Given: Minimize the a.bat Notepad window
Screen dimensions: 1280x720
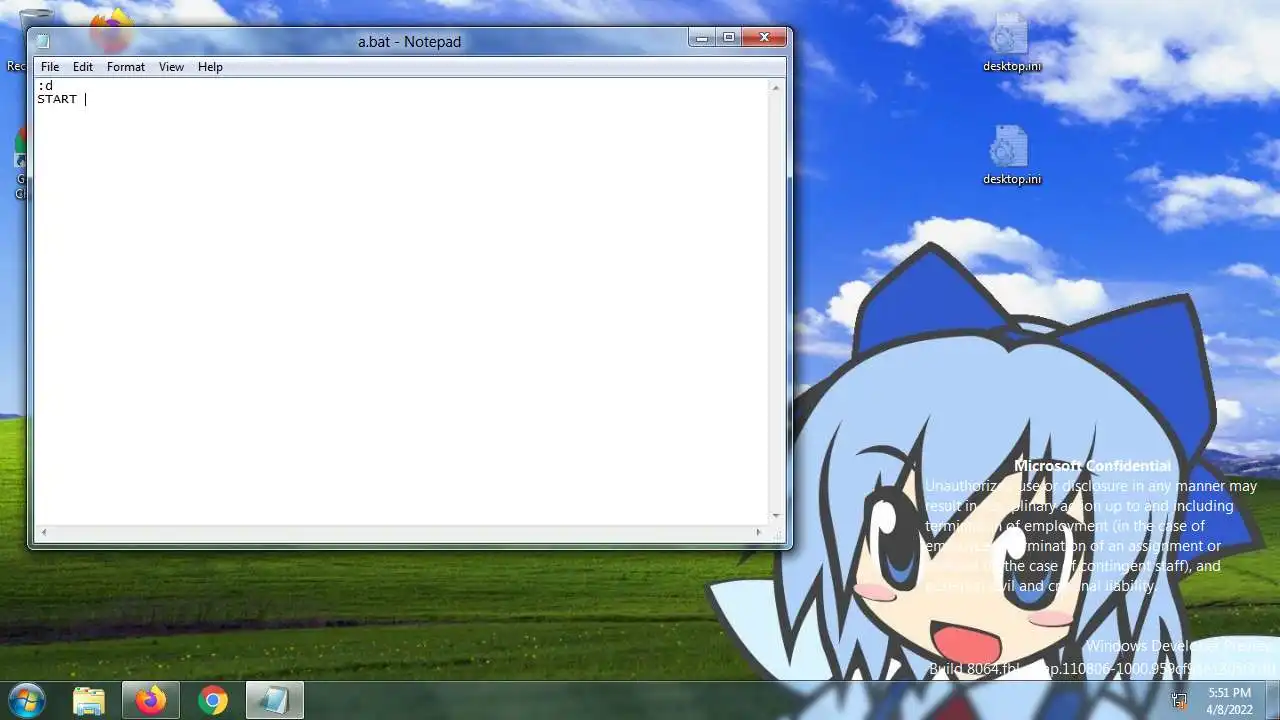Looking at the screenshot, I should tap(702, 38).
